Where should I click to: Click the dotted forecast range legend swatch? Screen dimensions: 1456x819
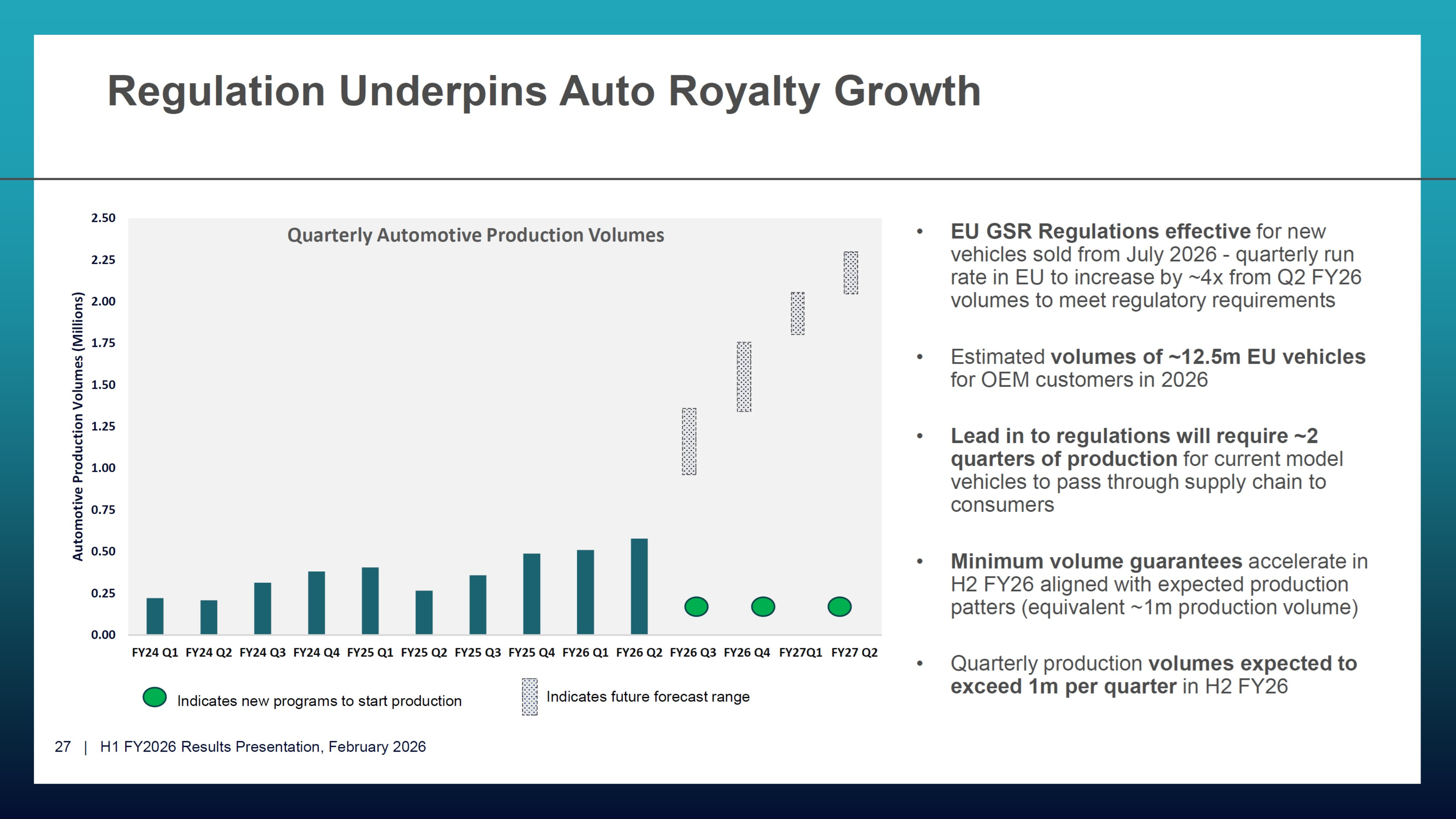pos(530,696)
